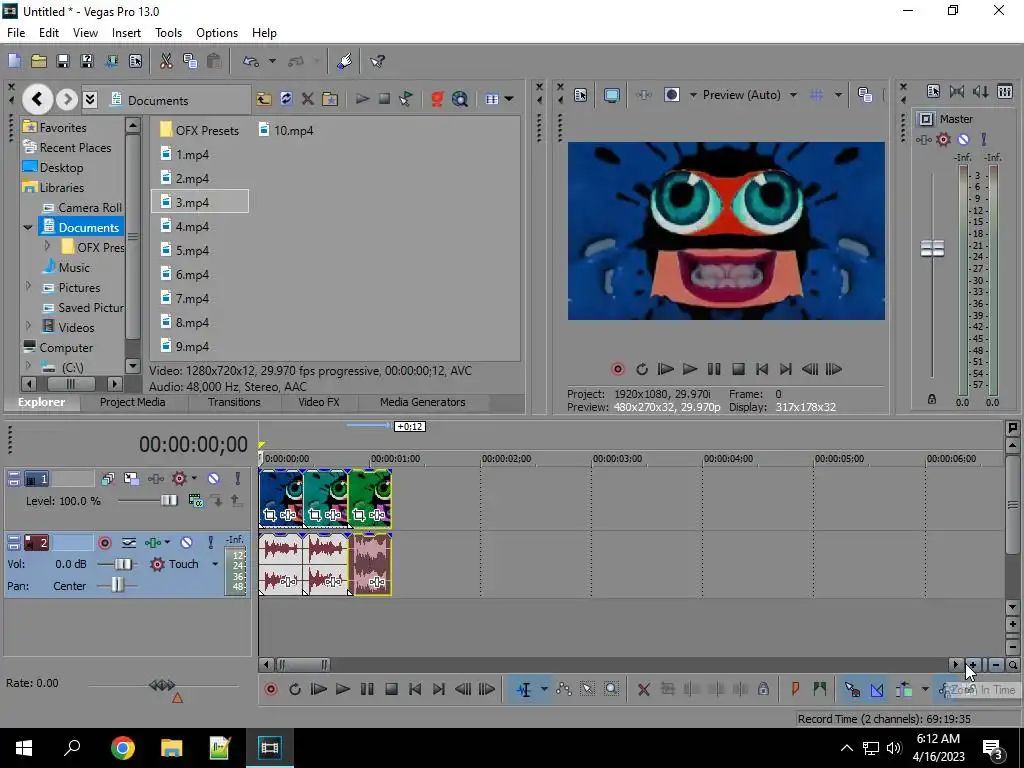Screen dimensions: 1024x768
Task: Select the Envelope Edit tool
Action: pyautogui.click(x=564, y=689)
